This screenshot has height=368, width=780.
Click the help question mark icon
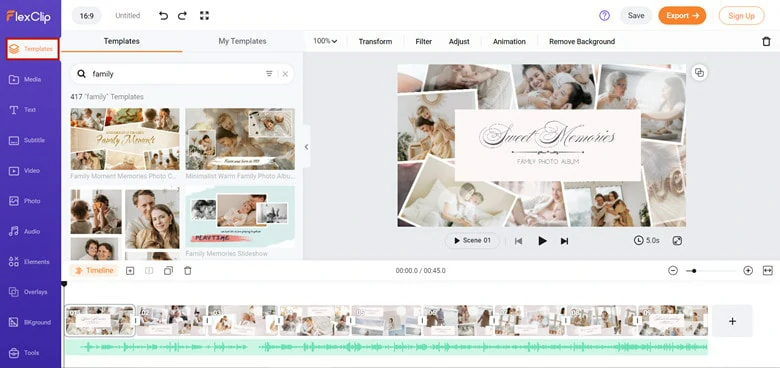tap(604, 15)
